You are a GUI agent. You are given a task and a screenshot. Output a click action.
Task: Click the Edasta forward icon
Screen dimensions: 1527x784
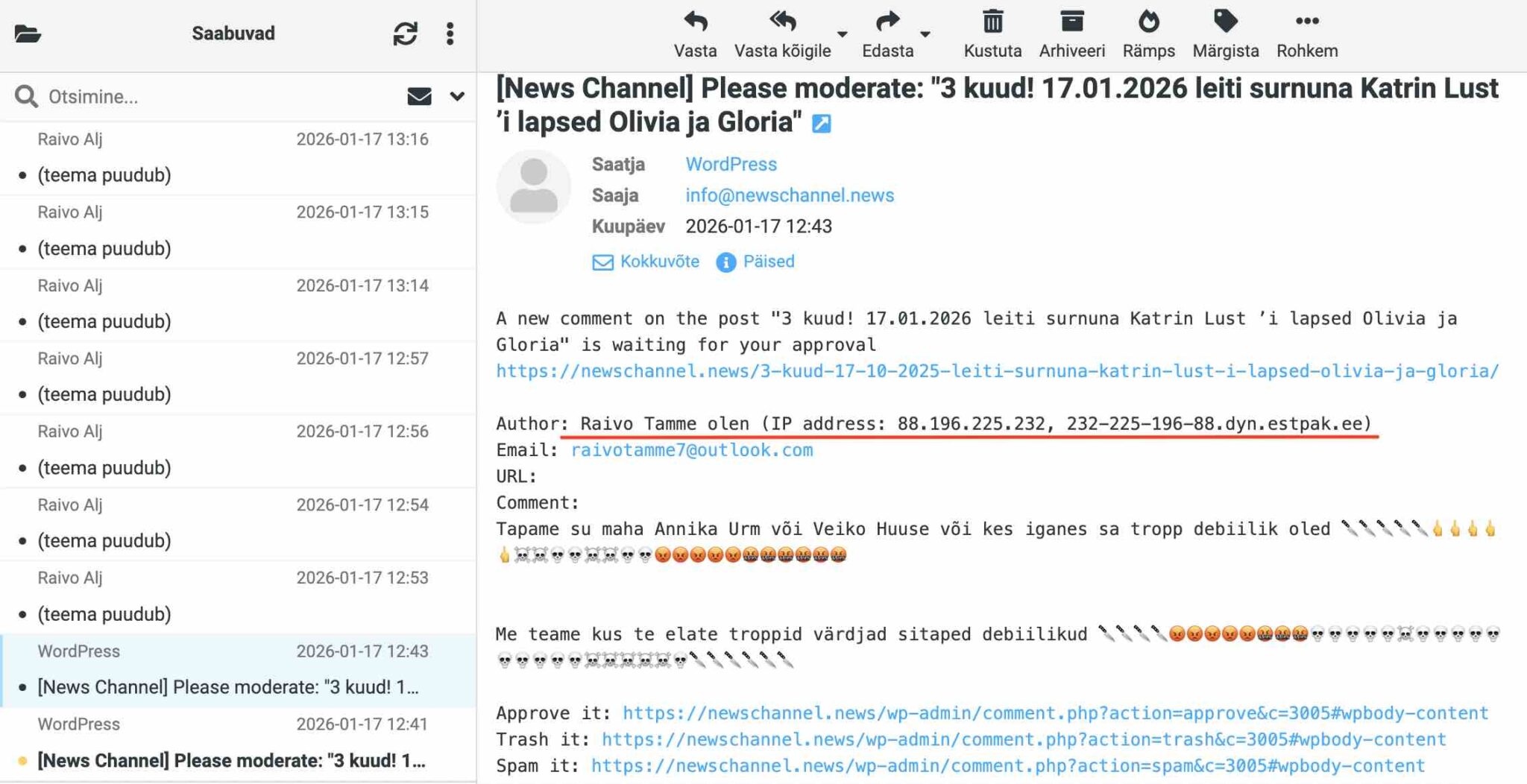click(x=887, y=22)
